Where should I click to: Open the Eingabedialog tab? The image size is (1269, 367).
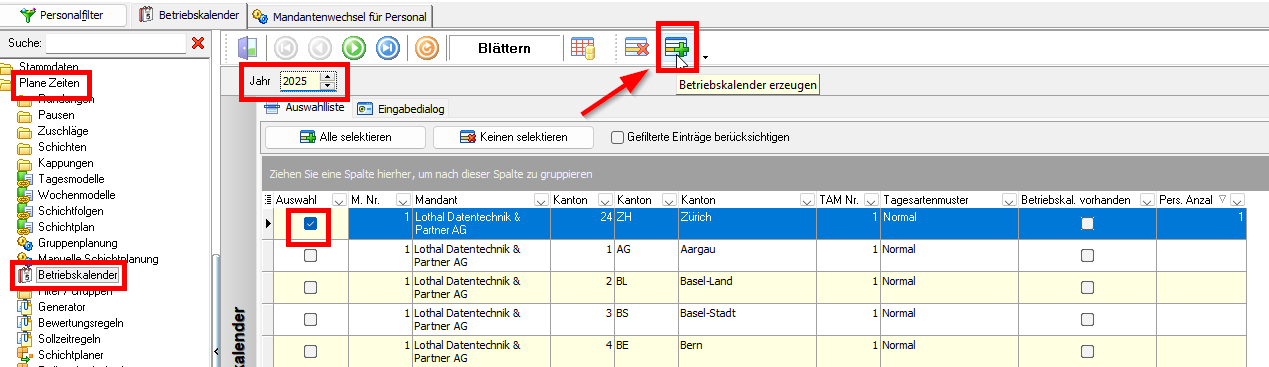click(400, 108)
